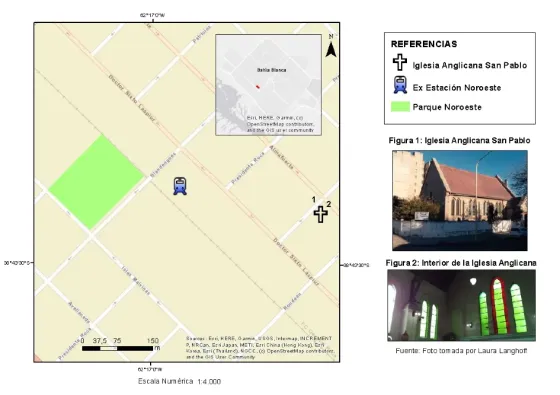Click the '150' value on the scale bar
Image resolution: width=560 pixels, height=395 pixels.
[x=152, y=341]
